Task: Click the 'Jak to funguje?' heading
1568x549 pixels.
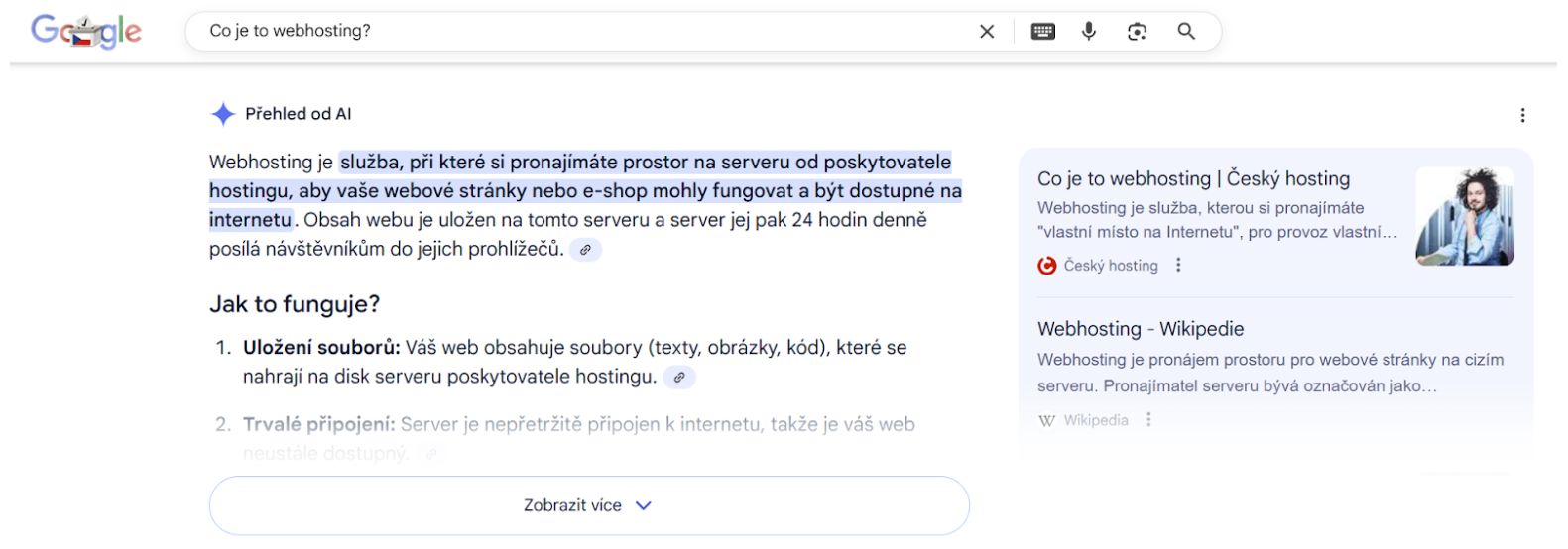Action: 295,304
